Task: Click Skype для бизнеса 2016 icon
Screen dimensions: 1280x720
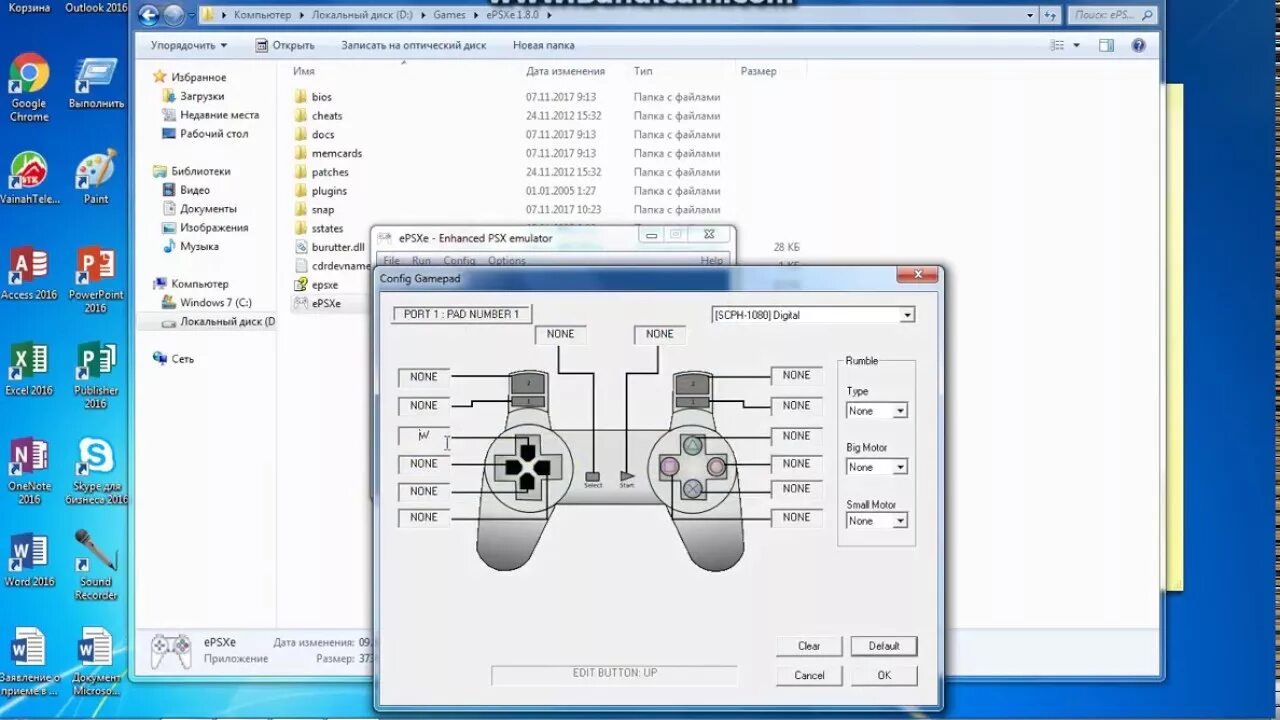Action: click(x=96, y=472)
